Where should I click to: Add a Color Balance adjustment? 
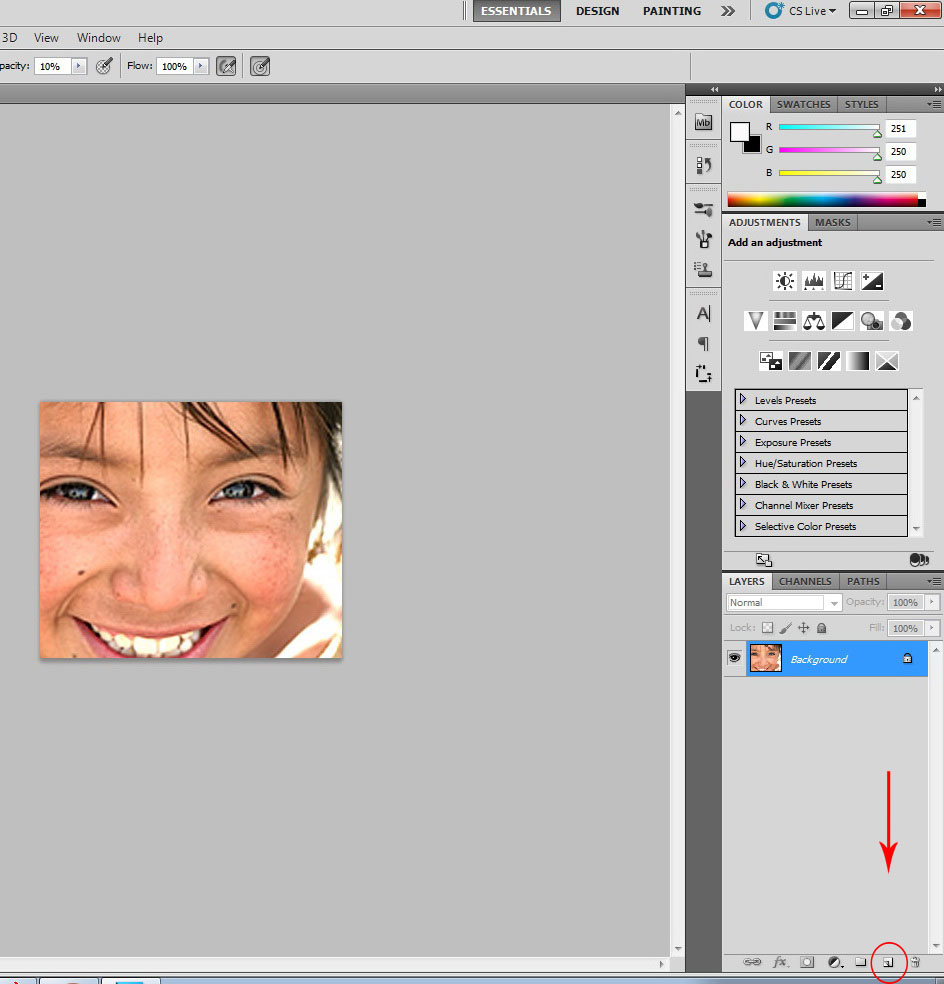pos(814,321)
